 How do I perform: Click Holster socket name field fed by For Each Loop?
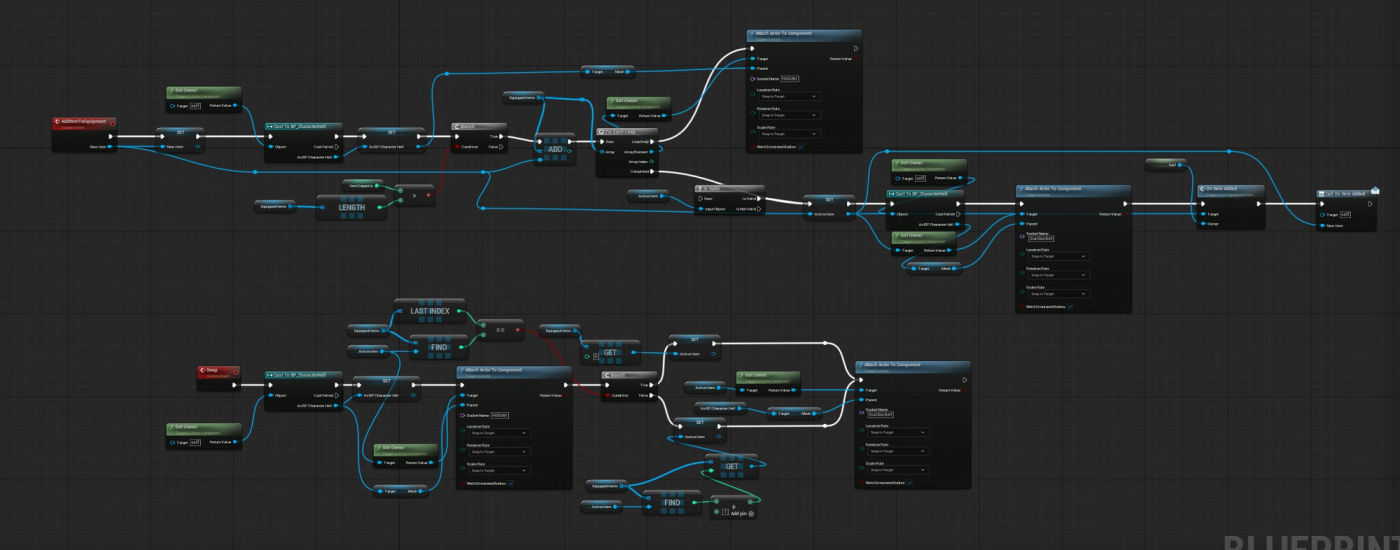790,78
